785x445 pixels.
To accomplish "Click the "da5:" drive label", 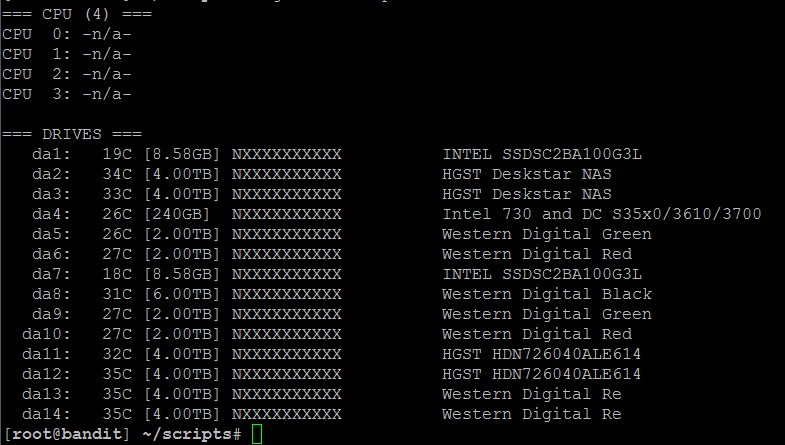I will pyautogui.click(x=52, y=234).
